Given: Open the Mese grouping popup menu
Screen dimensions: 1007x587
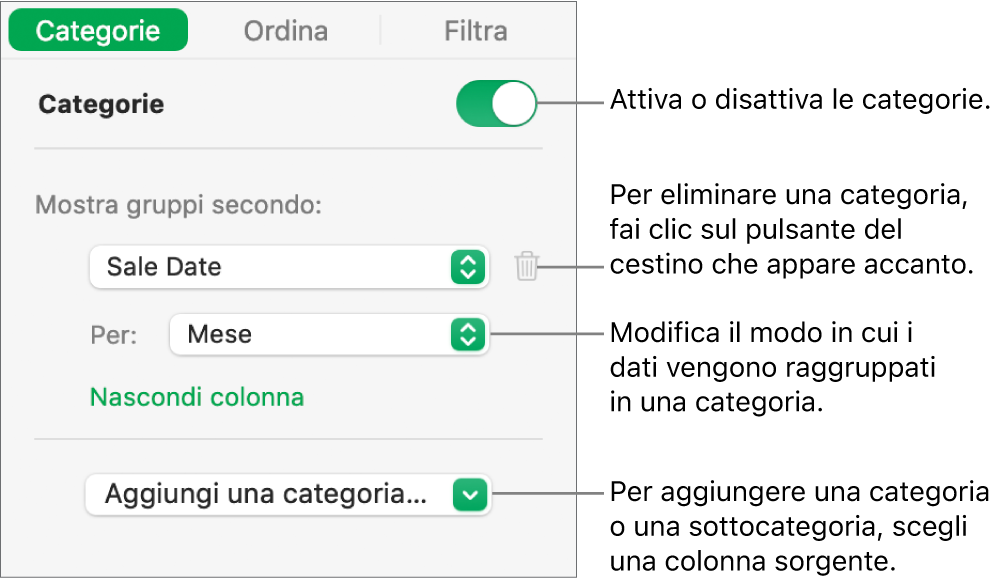Looking at the screenshot, I should (310, 334).
